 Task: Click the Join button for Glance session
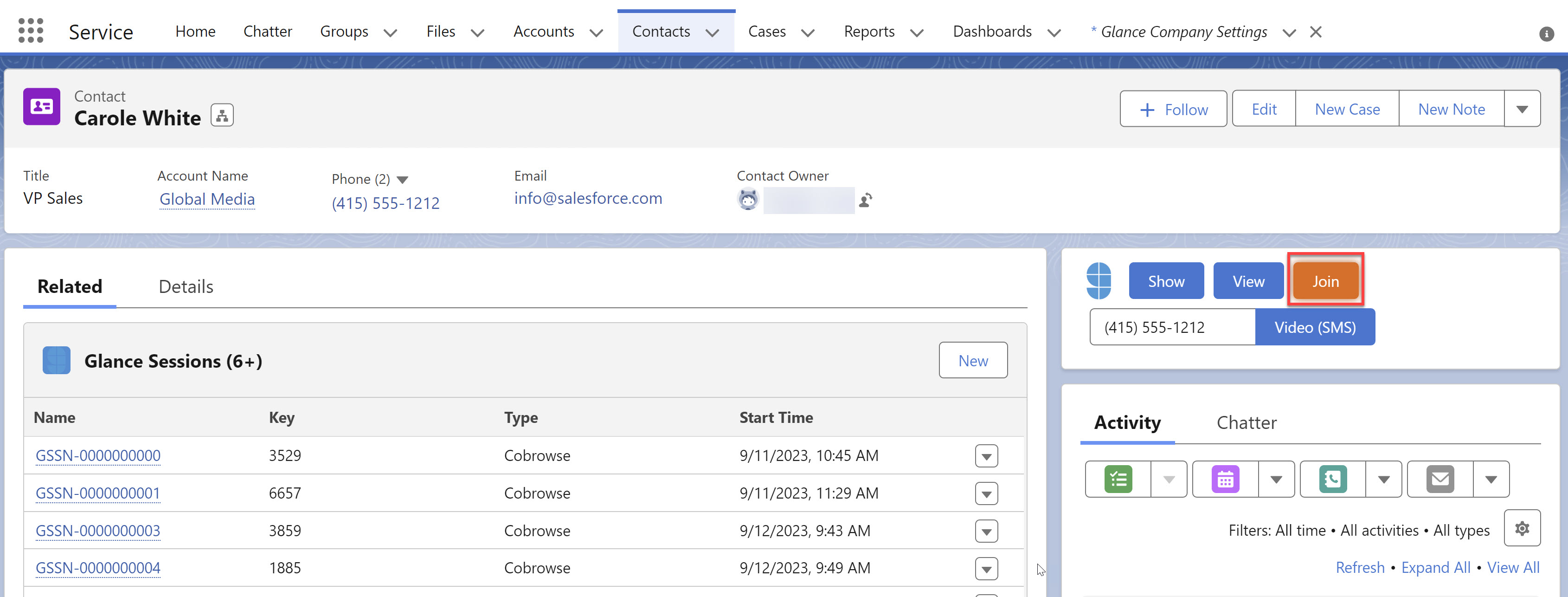click(1326, 281)
